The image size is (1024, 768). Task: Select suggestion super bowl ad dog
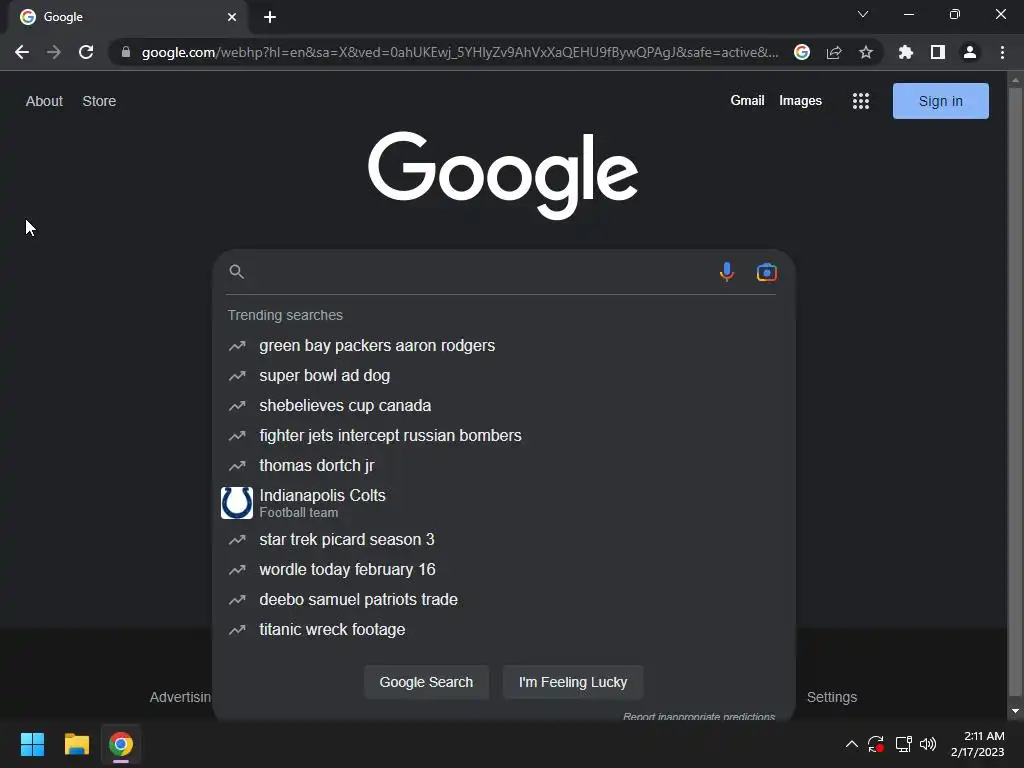pyautogui.click(x=504, y=376)
